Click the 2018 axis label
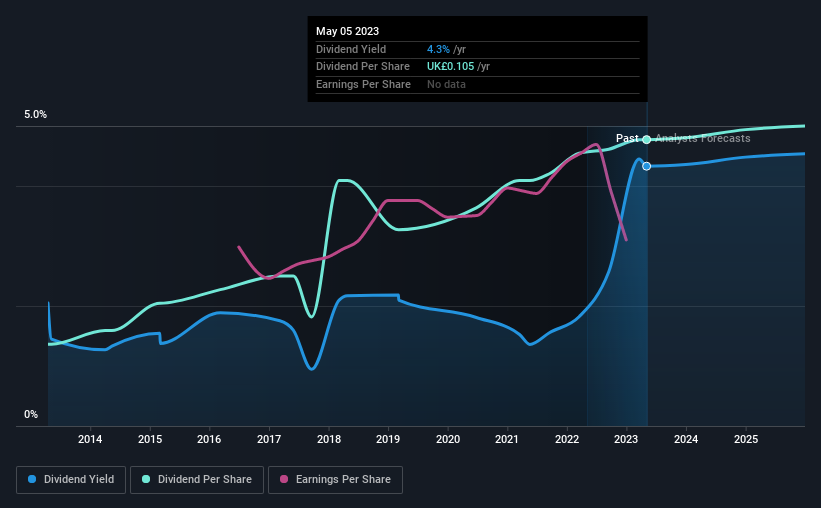 click(x=329, y=439)
